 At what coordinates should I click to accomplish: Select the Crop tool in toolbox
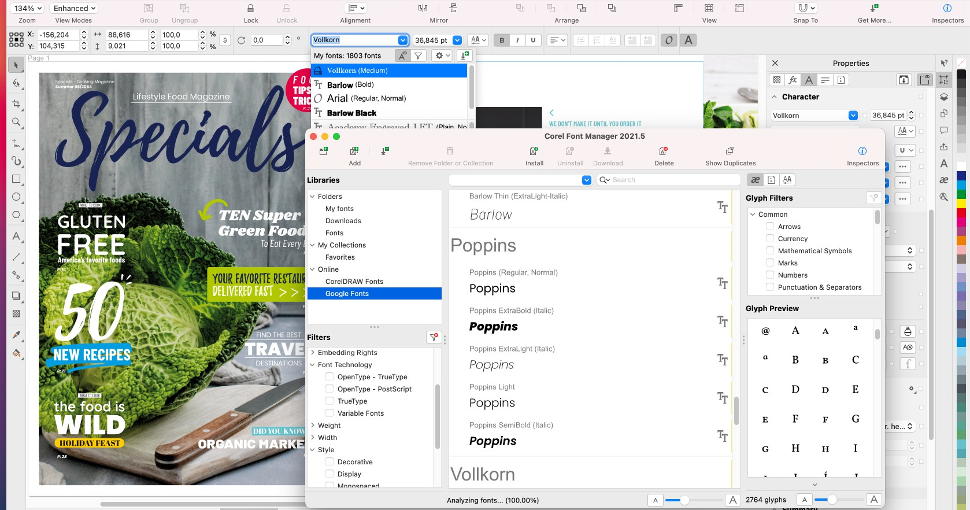pyautogui.click(x=17, y=103)
